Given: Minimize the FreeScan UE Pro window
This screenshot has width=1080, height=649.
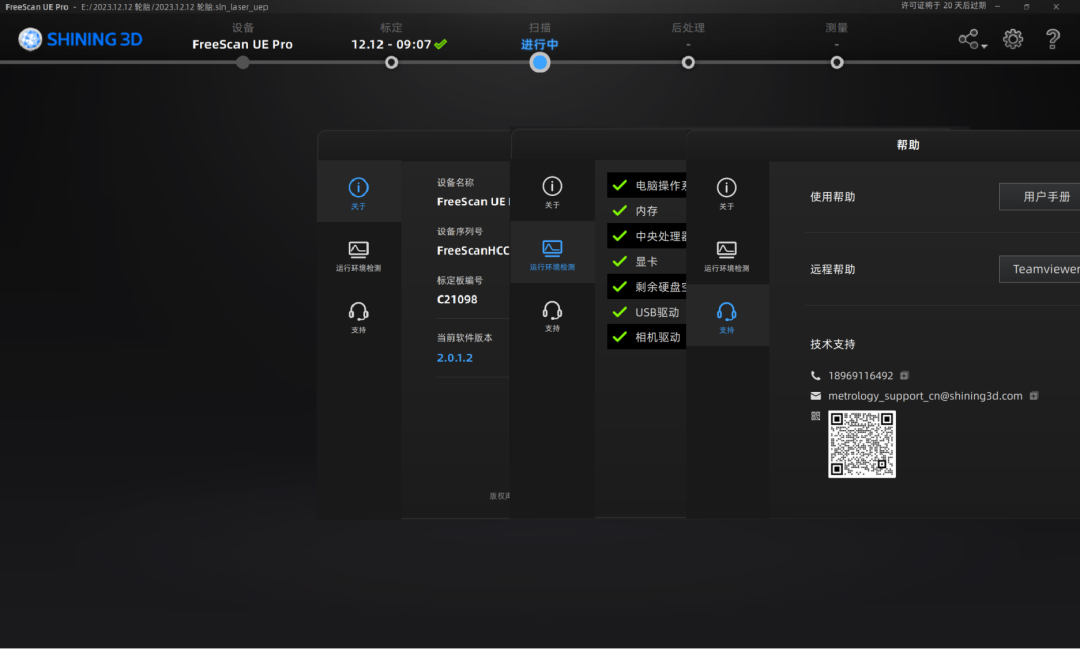Looking at the screenshot, I should click(x=997, y=6).
